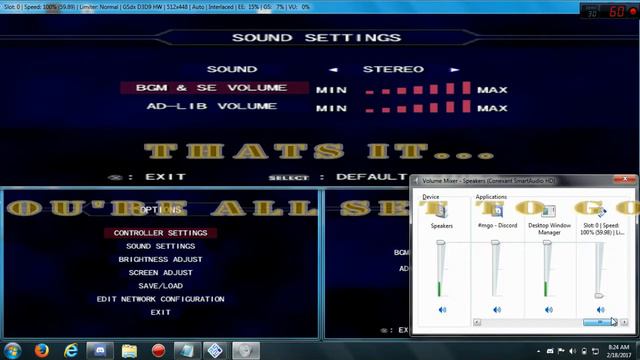Click the EXIT prompt under THATS IT
This screenshot has height=360, width=640.
pos(147,177)
